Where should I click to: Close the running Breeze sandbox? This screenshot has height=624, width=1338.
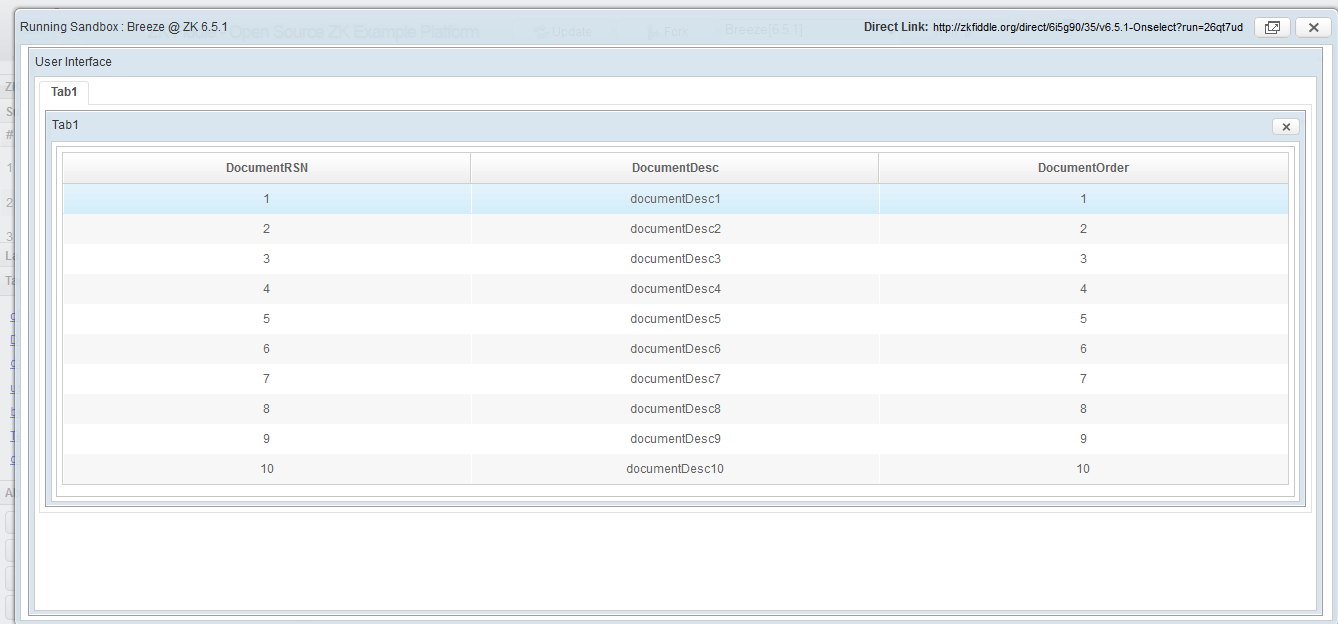1313,27
